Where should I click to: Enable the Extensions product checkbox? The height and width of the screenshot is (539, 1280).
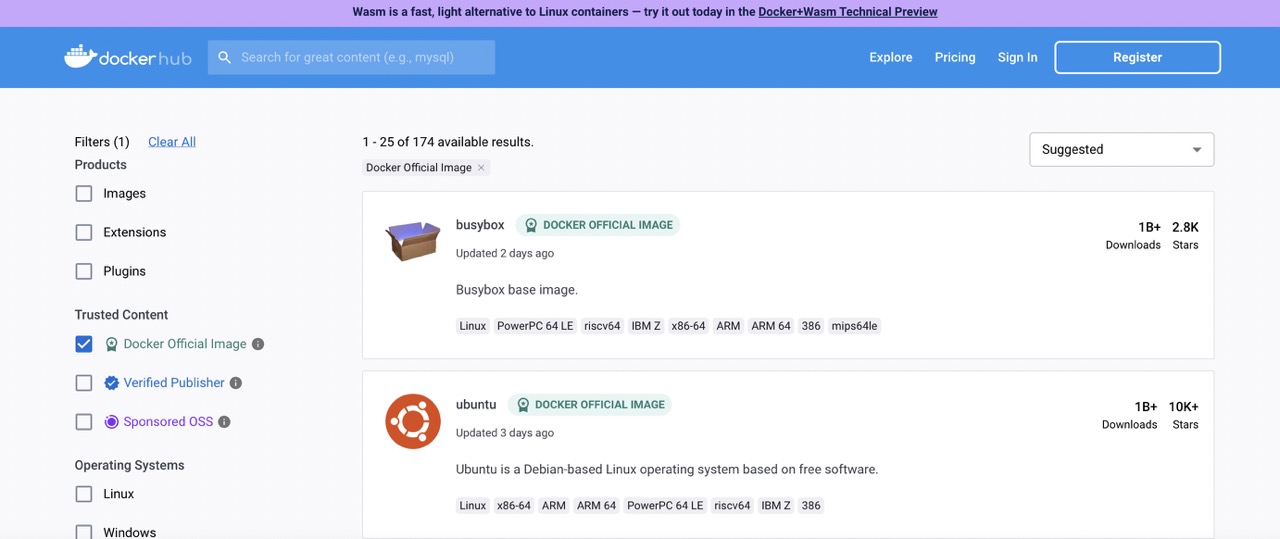pyautogui.click(x=84, y=233)
